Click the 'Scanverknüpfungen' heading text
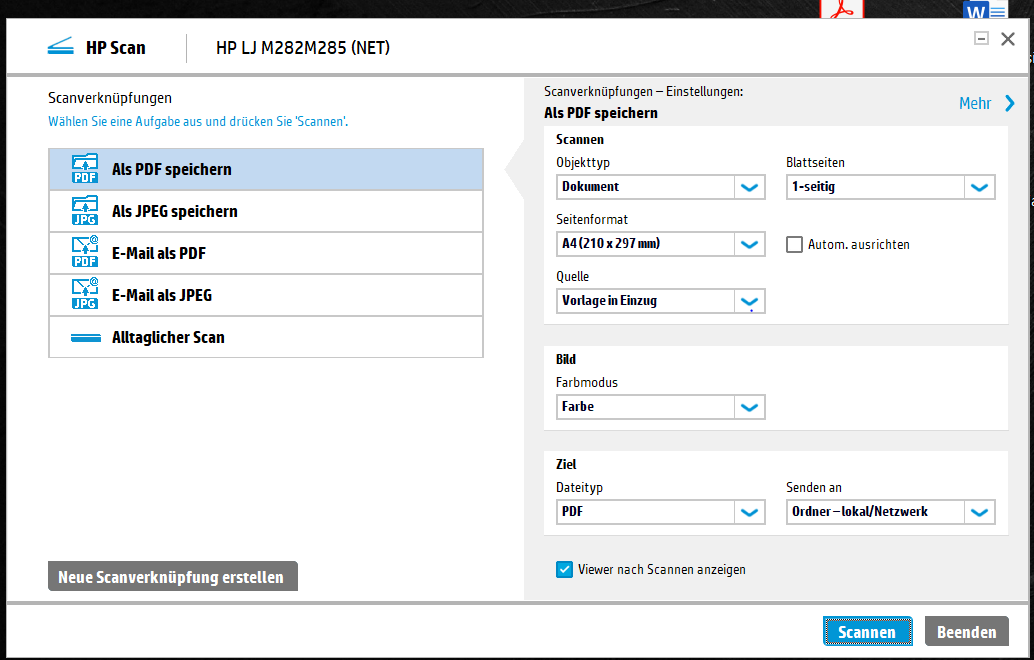 coord(110,98)
